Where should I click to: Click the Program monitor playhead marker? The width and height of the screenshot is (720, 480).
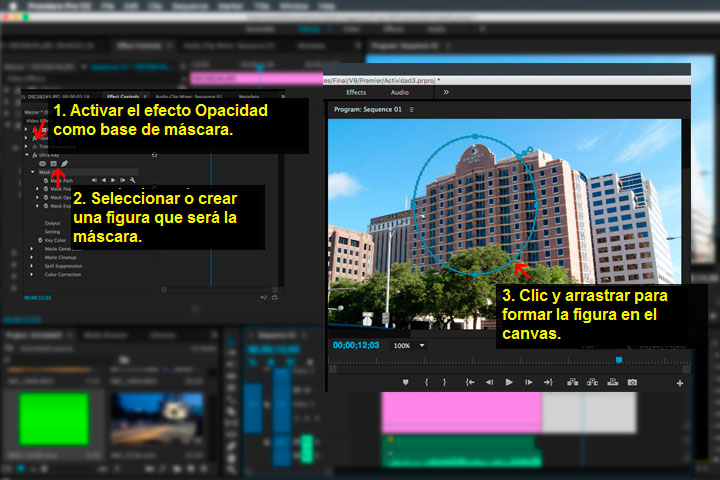point(619,360)
